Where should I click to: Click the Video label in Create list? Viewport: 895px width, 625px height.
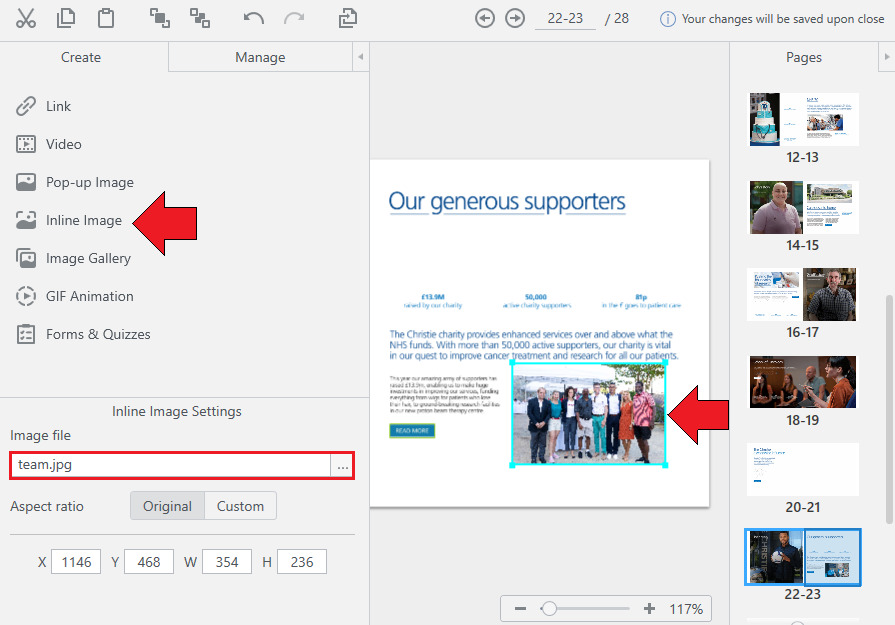[63, 144]
